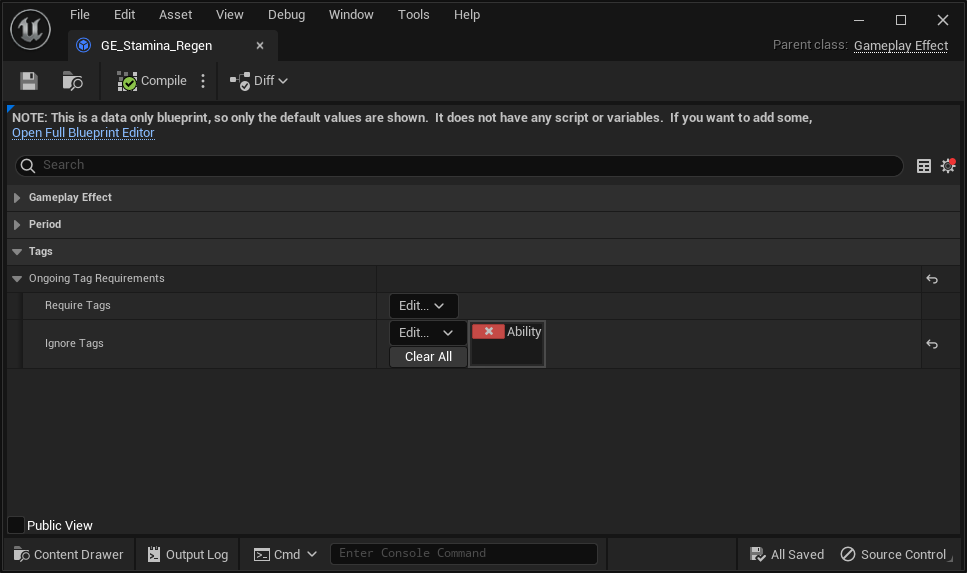Open Source Control menu
967x573 pixels.
[895, 554]
